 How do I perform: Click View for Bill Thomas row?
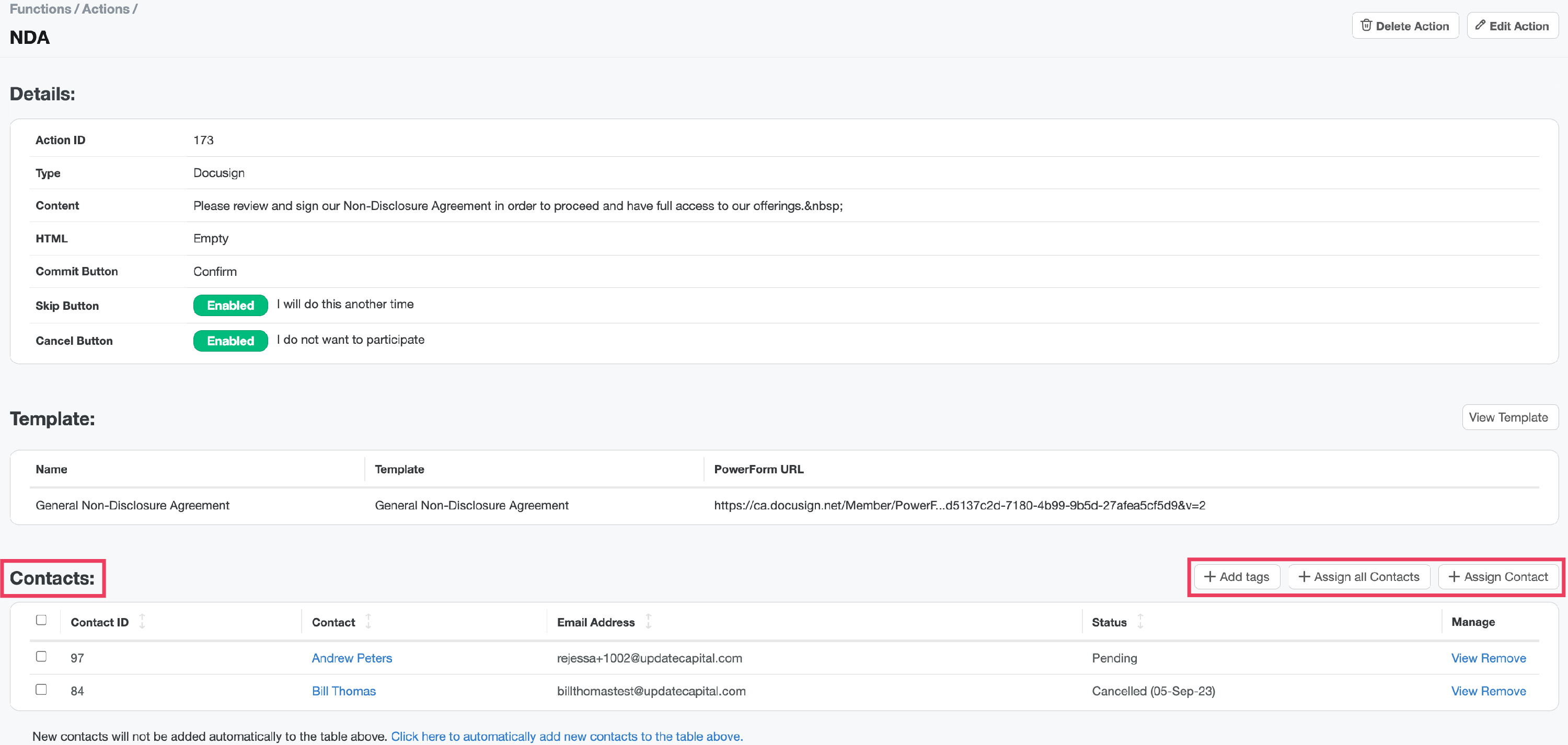click(x=1464, y=691)
